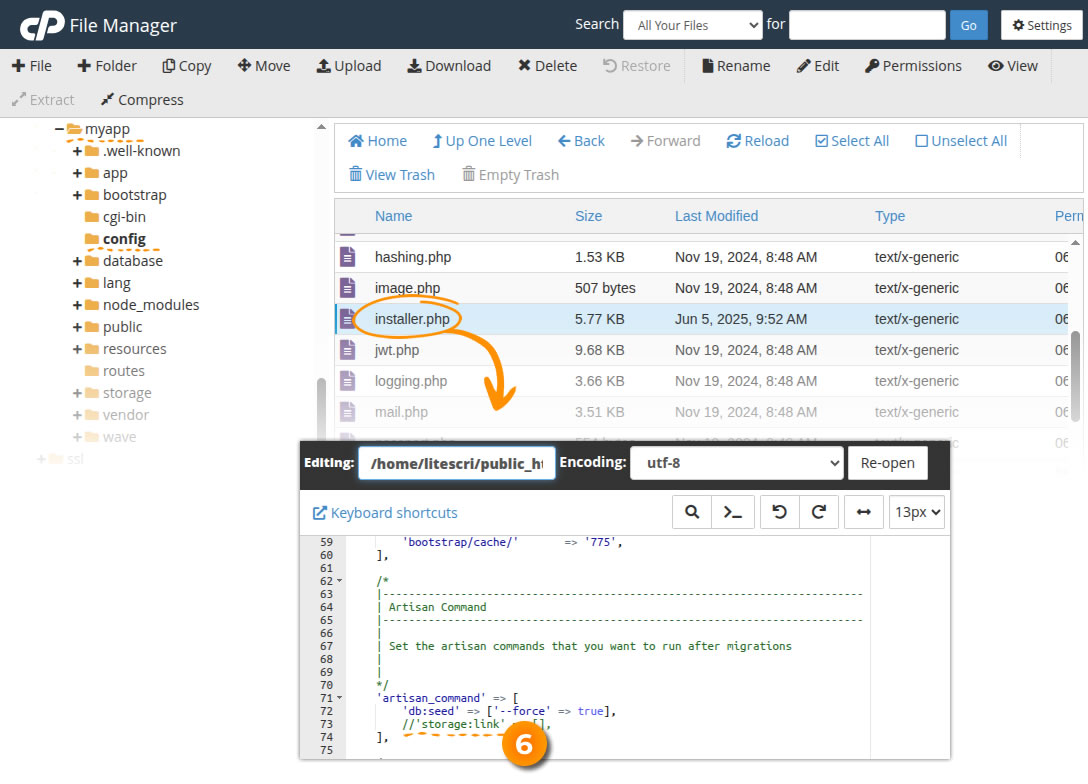This screenshot has width=1088, height=784.
Task: Click Unselect All checkbox
Action: click(x=921, y=141)
